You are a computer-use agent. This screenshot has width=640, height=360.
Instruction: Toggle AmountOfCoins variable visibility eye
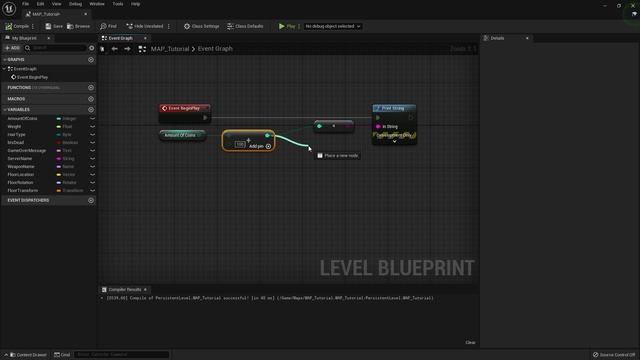pos(92,119)
